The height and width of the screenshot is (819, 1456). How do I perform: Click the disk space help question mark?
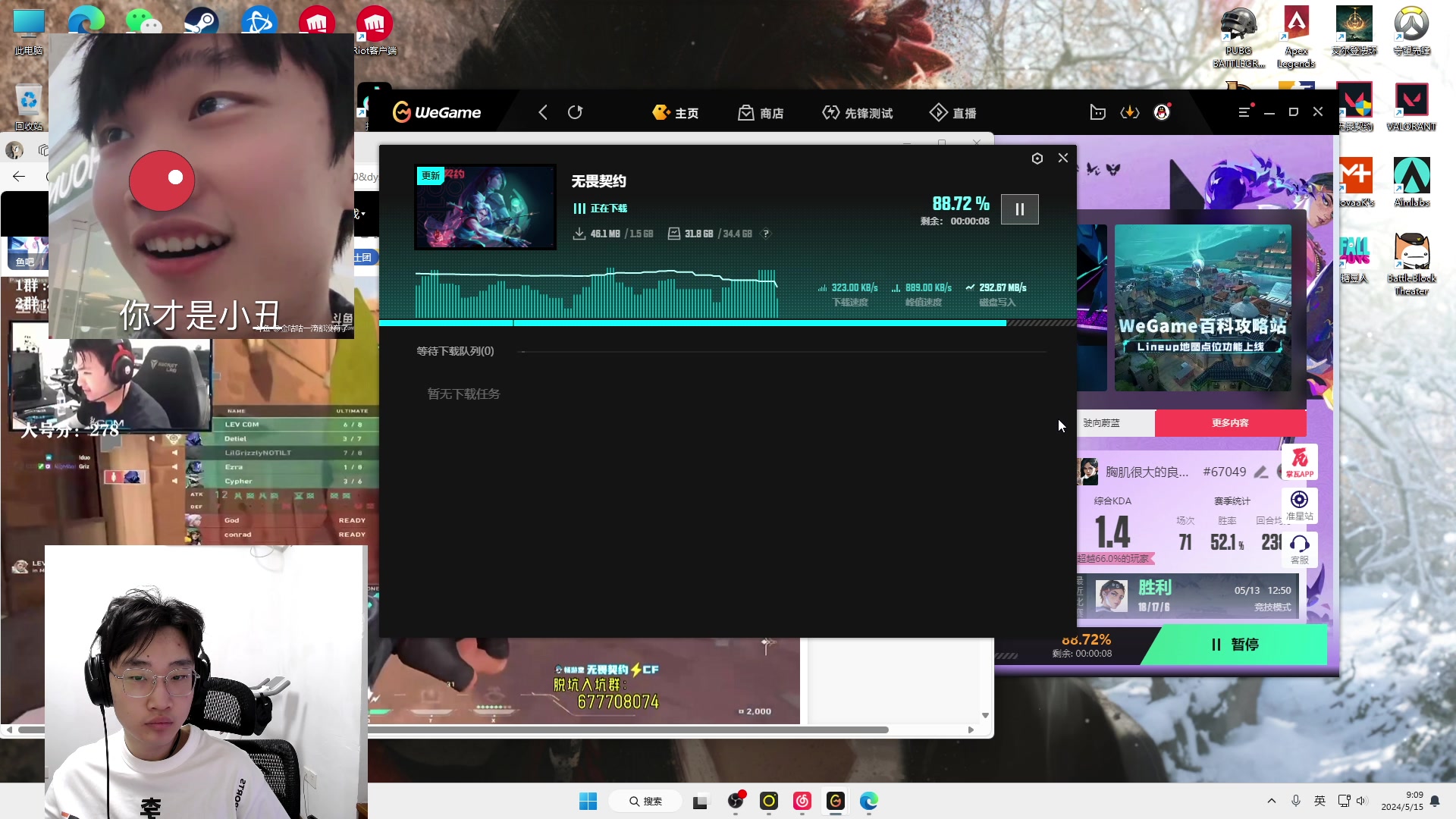766,234
